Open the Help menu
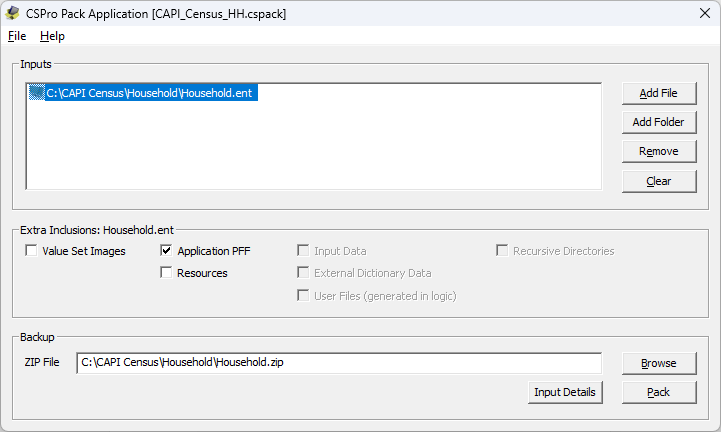Screen dimensions: 721x432 52,36
